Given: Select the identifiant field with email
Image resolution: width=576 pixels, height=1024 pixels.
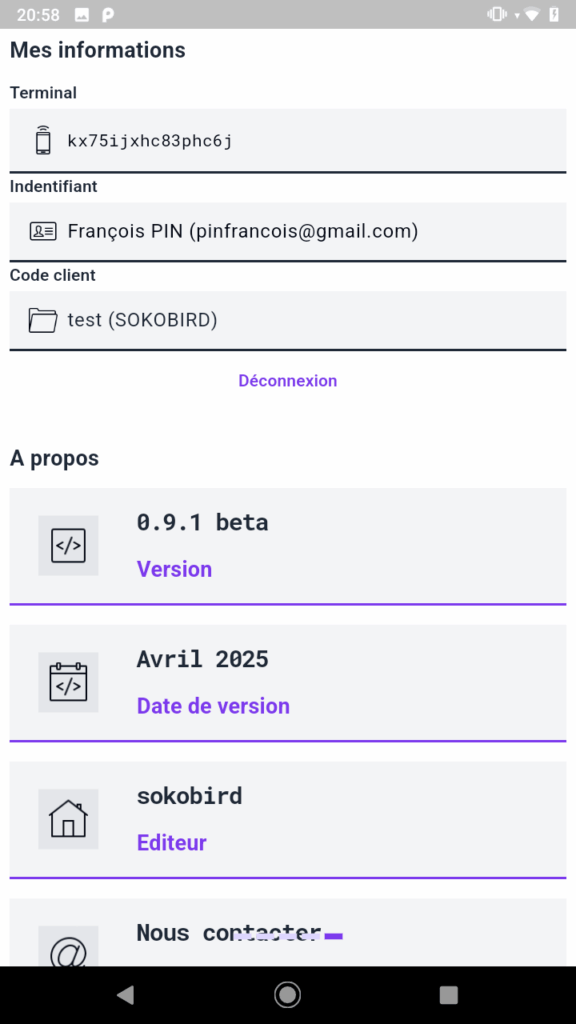Looking at the screenshot, I should point(288,232).
